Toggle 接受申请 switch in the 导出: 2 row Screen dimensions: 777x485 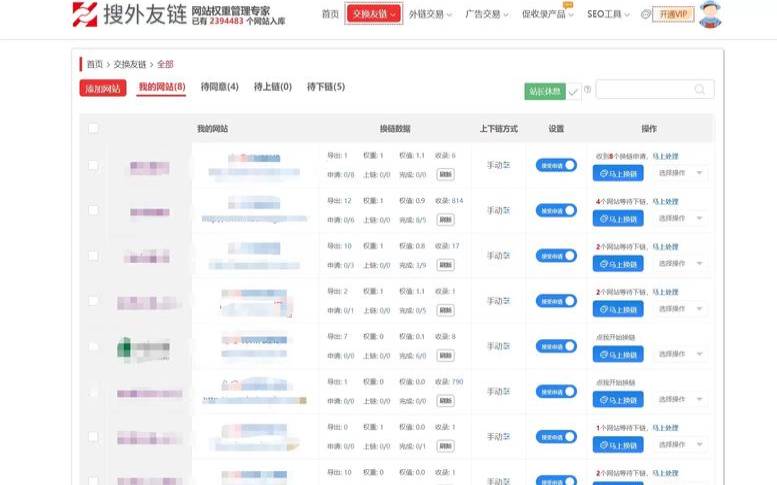[556, 301]
